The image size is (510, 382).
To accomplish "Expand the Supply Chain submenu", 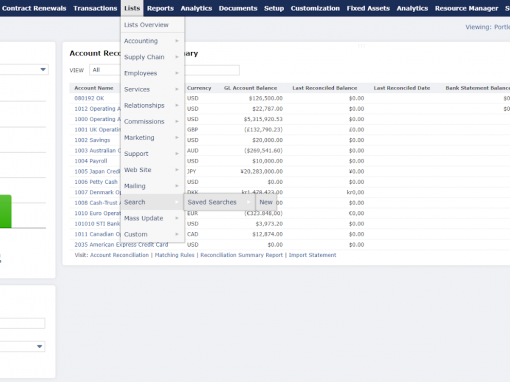I will pyautogui.click(x=152, y=57).
